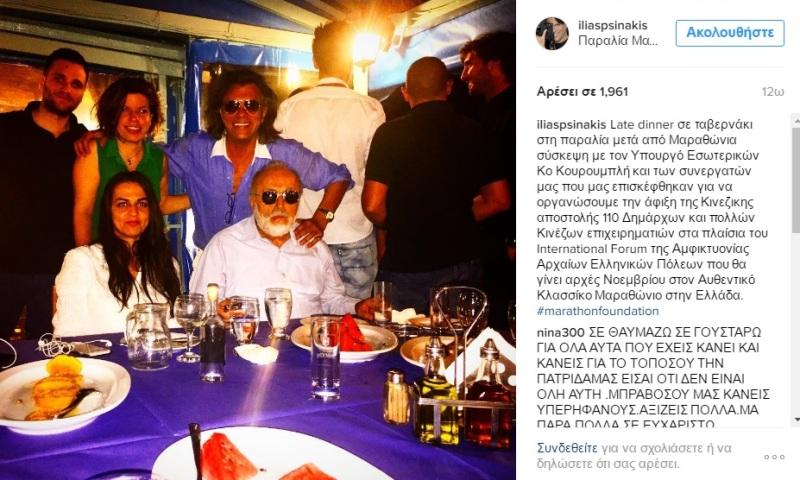
Task: Click the nina300 comment text
Action: pyautogui.click(x=653, y=378)
